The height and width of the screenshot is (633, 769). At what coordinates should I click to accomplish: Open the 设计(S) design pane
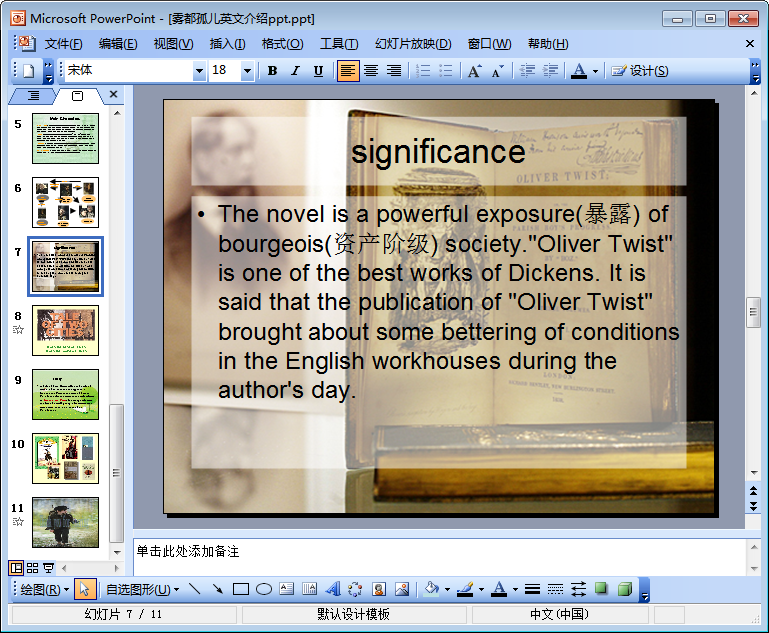click(x=640, y=71)
